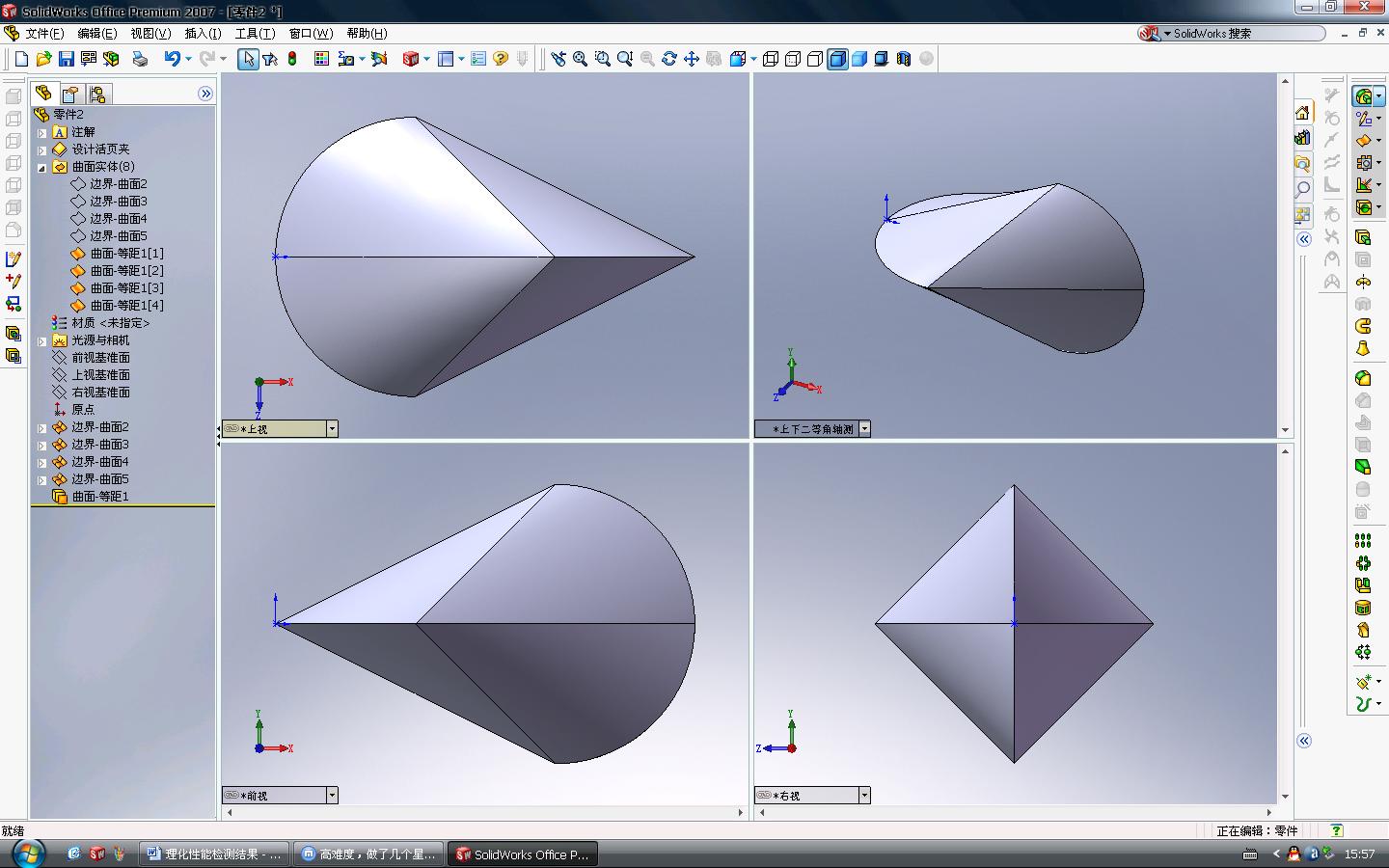Toggle Shadows In Shaded Mode
Viewport: 1389px width, 868px height.
point(882,59)
